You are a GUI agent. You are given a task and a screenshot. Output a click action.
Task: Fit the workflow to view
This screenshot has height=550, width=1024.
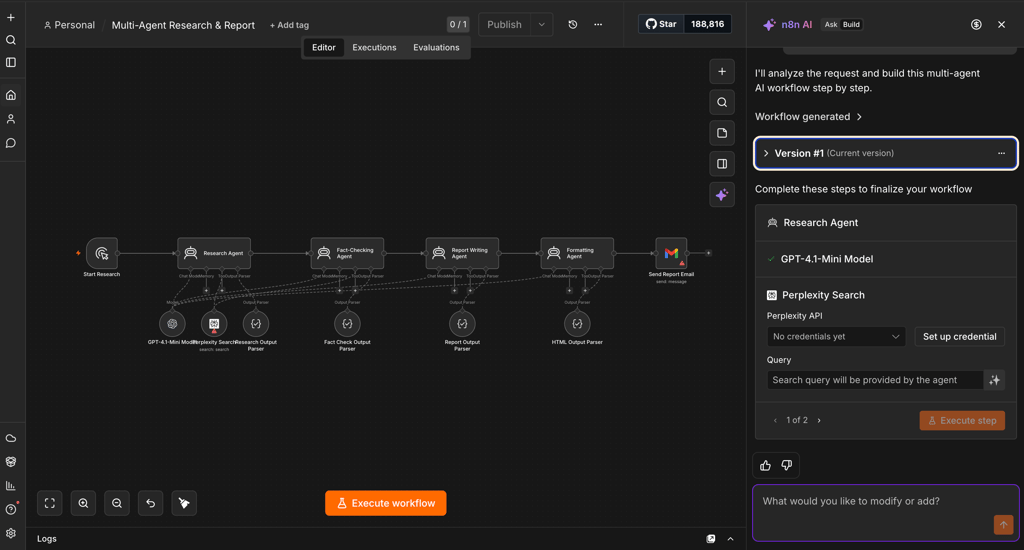(x=50, y=503)
